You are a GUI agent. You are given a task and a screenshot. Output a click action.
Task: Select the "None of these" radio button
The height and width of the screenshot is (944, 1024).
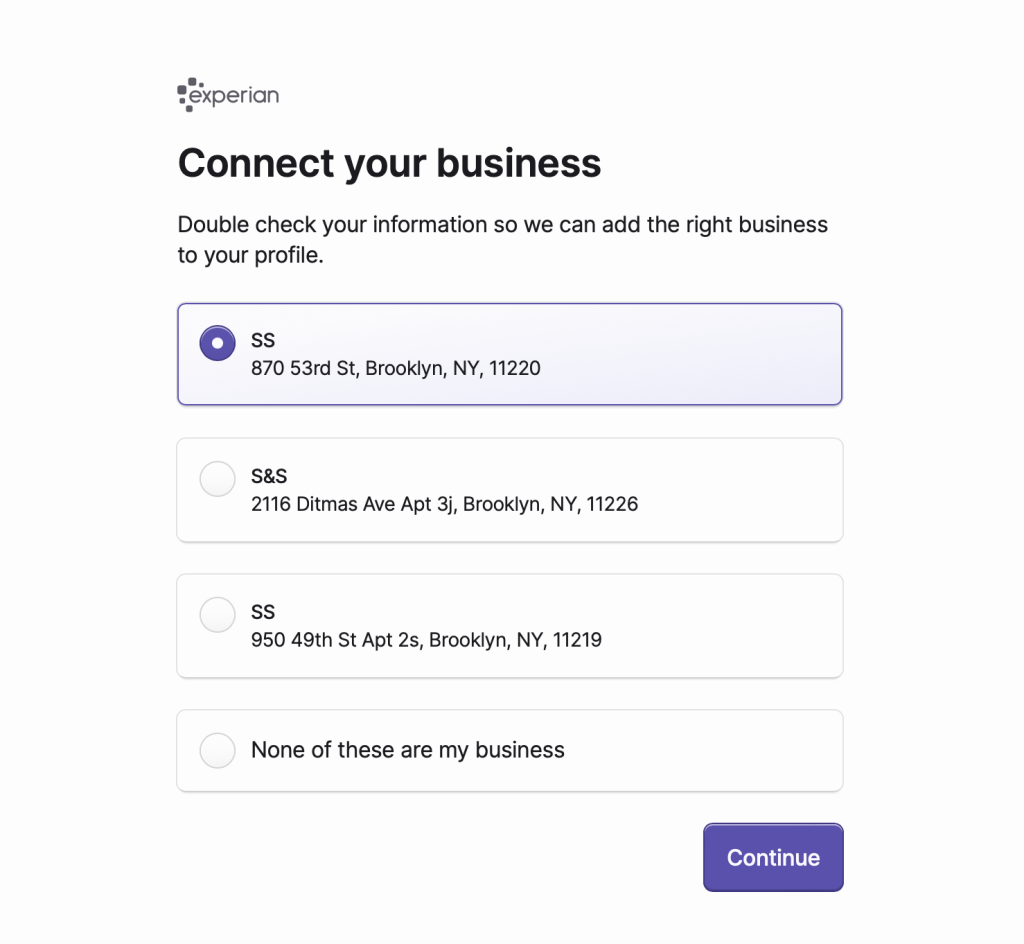[x=218, y=750]
